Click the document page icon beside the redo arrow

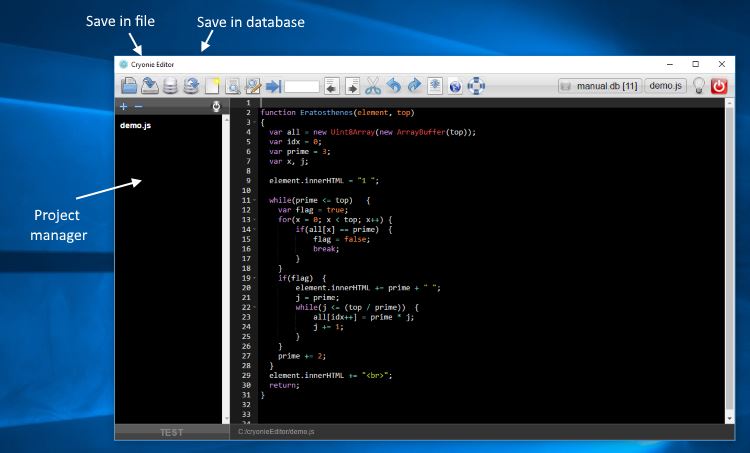pos(435,86)
